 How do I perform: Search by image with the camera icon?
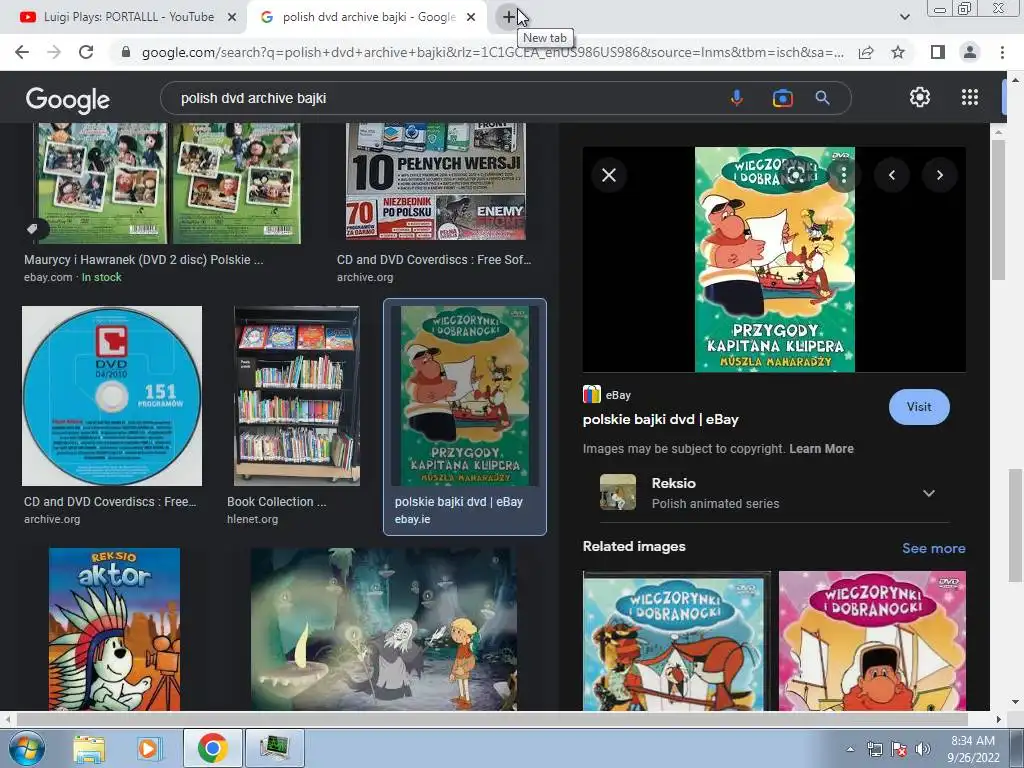point(782,98)
